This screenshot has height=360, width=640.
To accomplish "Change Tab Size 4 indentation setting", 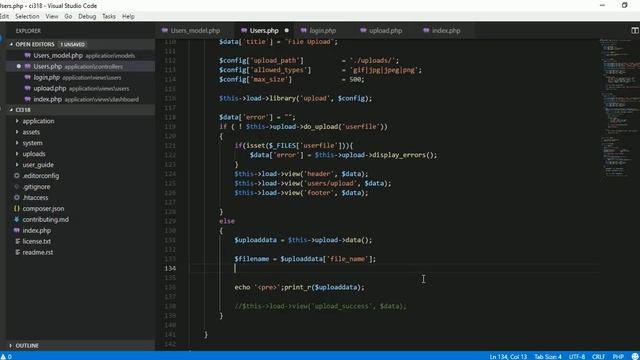I will click(548, 356).
